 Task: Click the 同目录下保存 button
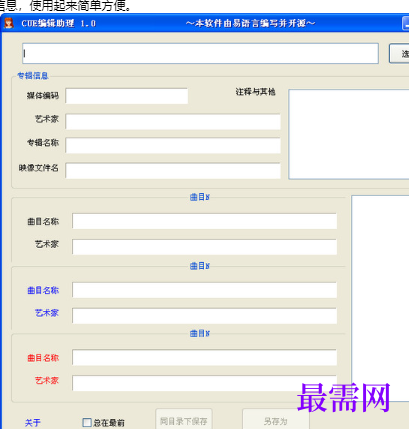(x=184, y=420)
